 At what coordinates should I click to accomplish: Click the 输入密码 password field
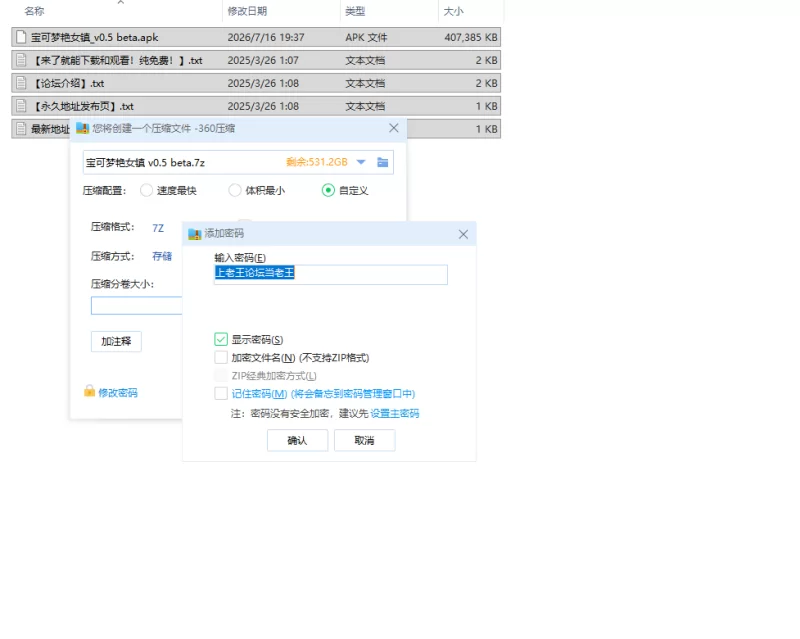point(331,274)
